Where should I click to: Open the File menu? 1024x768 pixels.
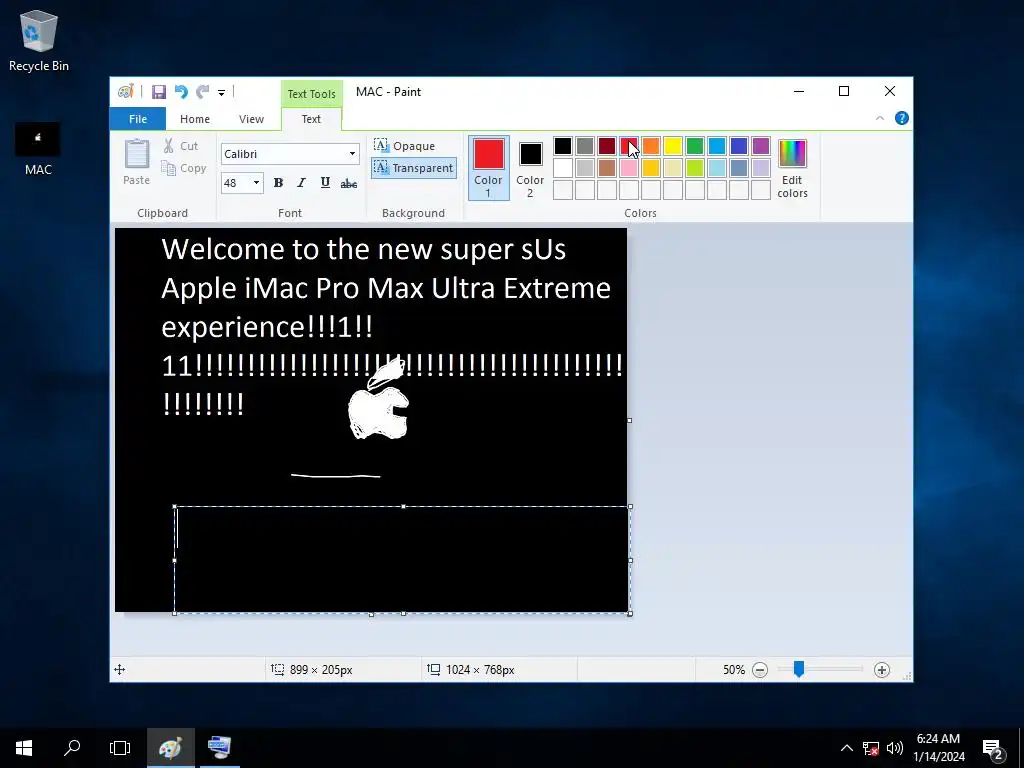point(138,119)
